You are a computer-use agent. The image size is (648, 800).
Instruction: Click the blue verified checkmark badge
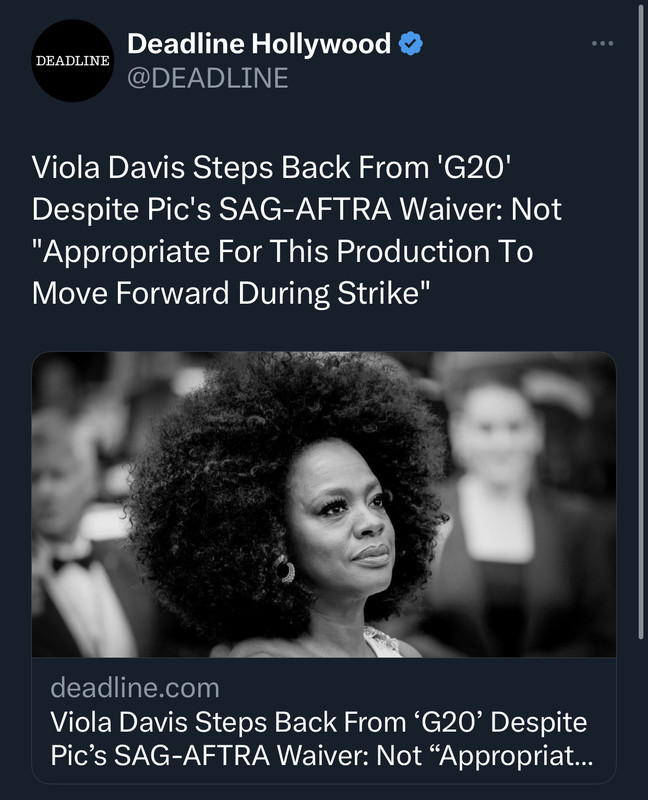tap(410, 43)
